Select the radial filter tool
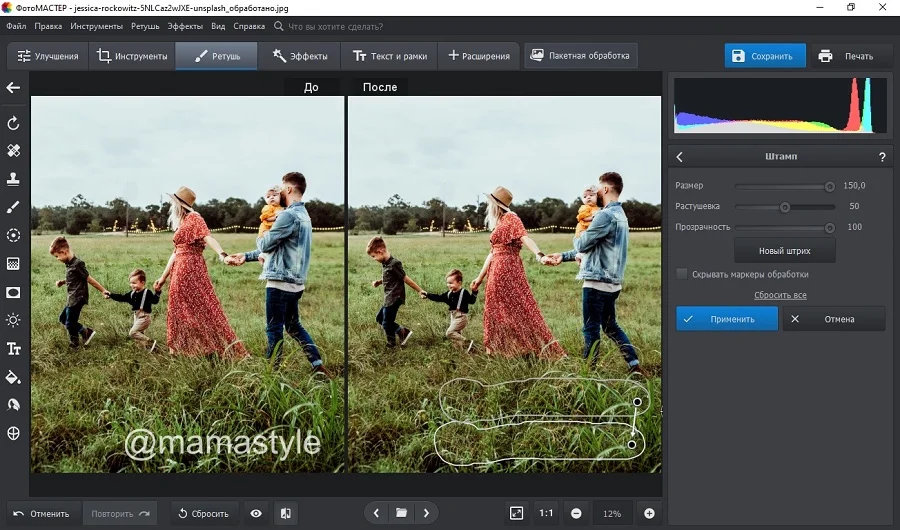Viewport: 900px width, 530px height. click(x=14, y=235)
